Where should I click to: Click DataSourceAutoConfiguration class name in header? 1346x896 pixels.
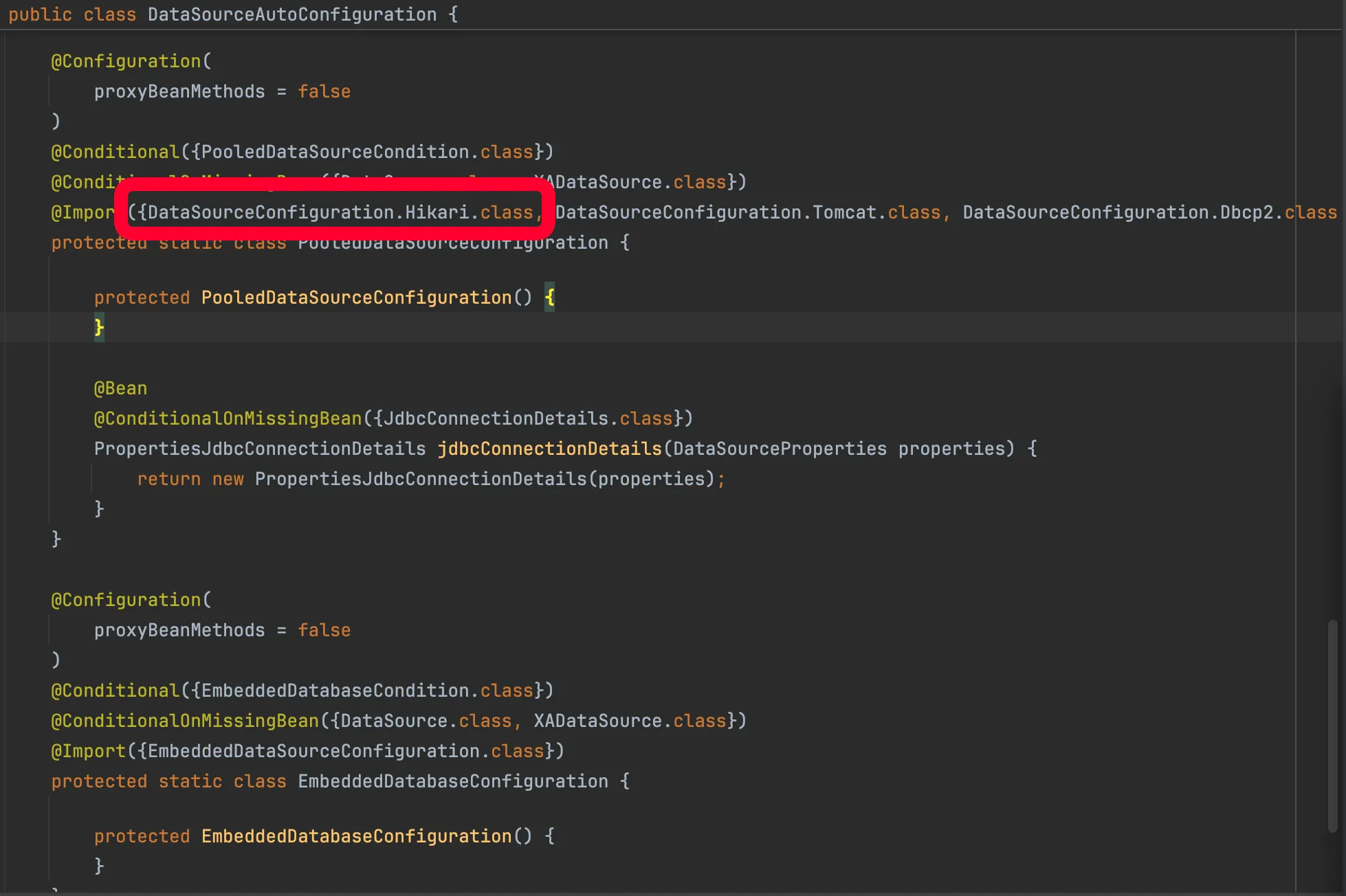[x=291, y=14]
